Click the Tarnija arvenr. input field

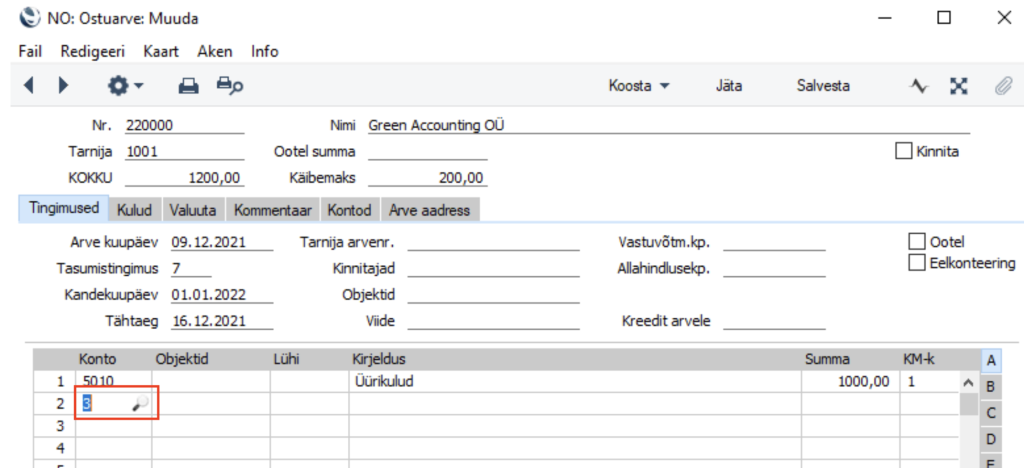click(493, 242)
